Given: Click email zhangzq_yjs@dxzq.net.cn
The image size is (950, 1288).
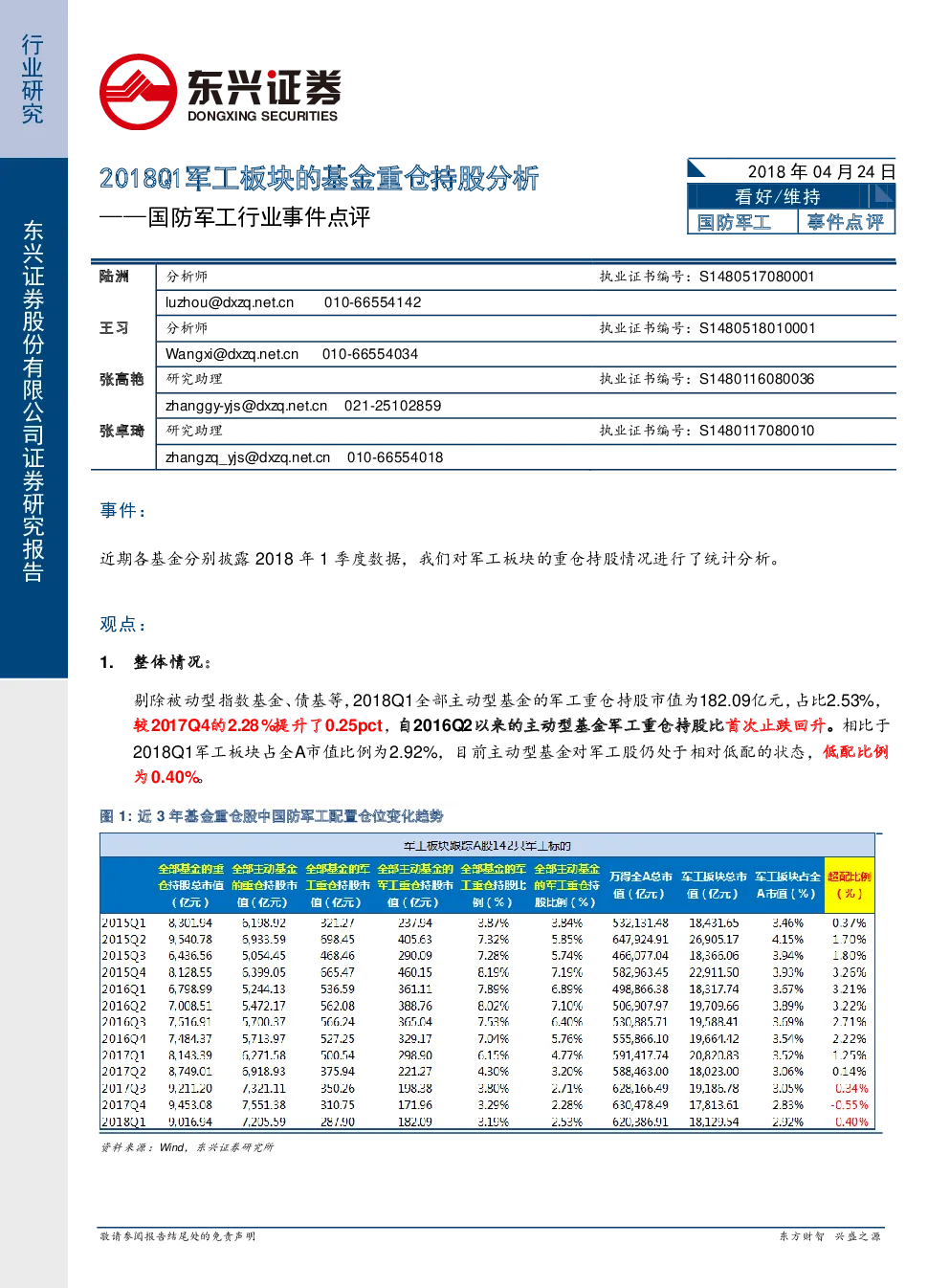Looking at the screenshot, I should pyautogui.click(x=248, y=457).
